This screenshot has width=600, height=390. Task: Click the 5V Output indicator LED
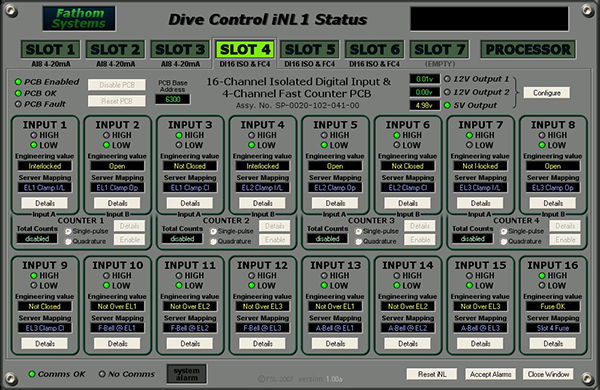[x=447, y=105]
